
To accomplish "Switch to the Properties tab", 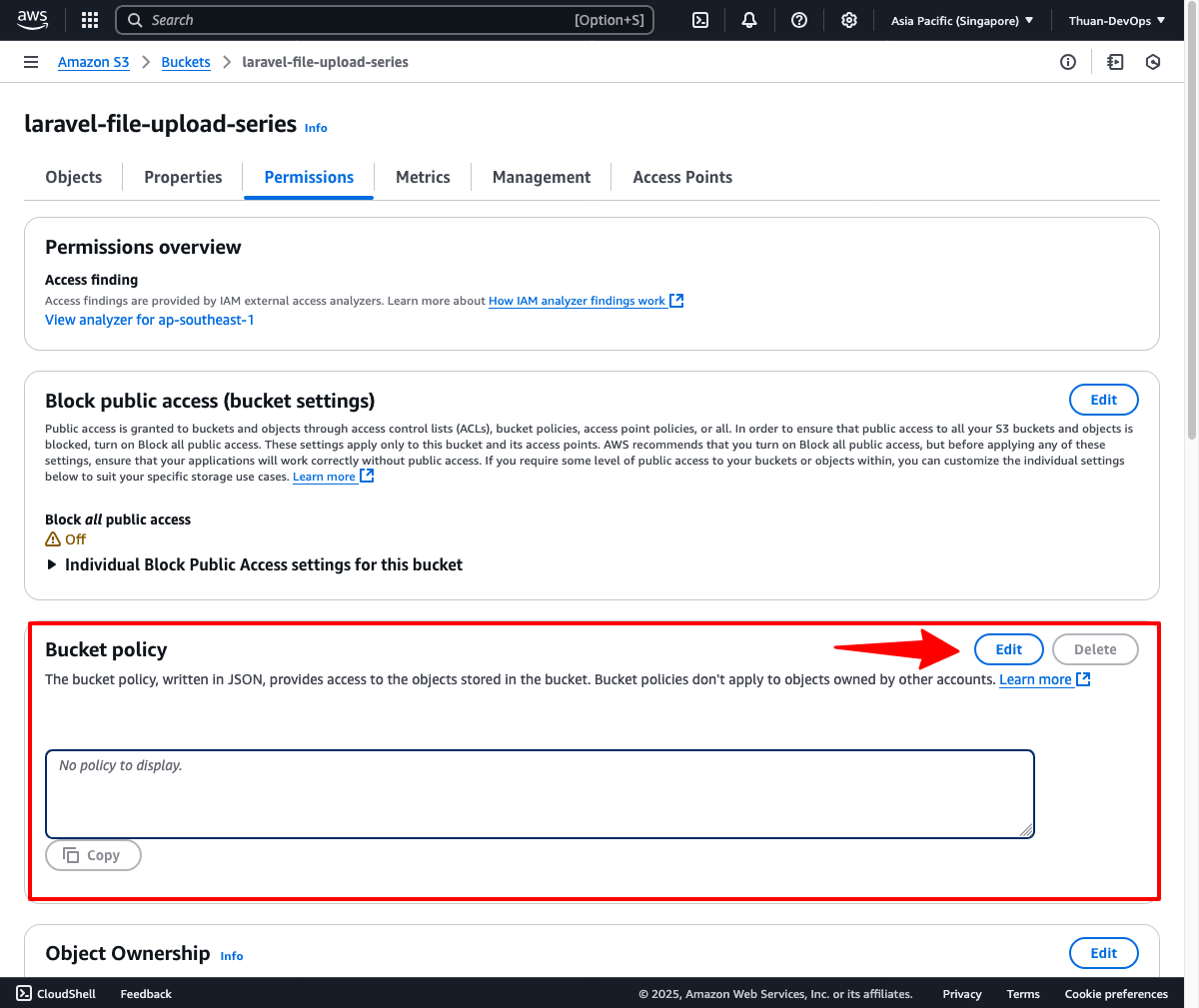I will click(183, 177).
